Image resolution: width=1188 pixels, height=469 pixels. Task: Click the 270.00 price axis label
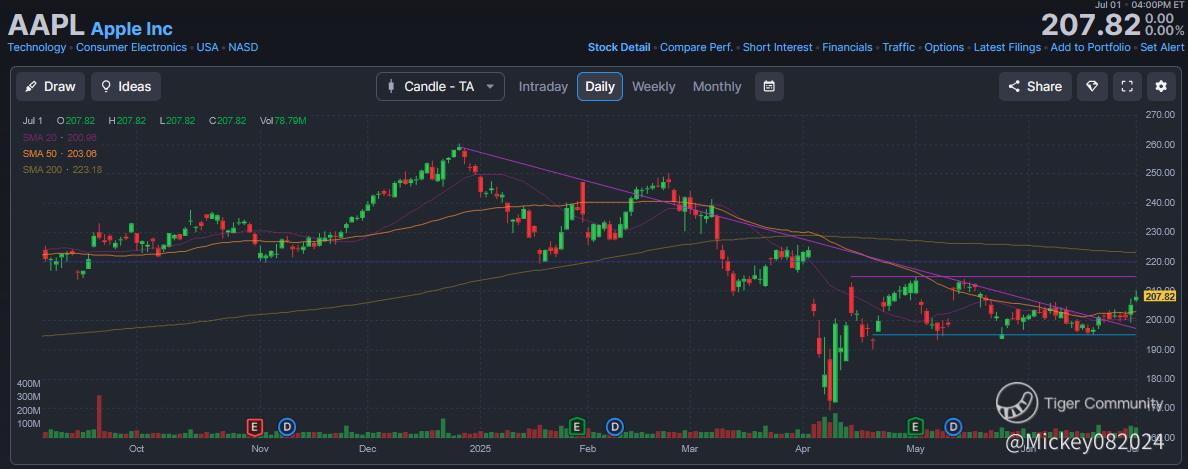(x=1160, y=114)
